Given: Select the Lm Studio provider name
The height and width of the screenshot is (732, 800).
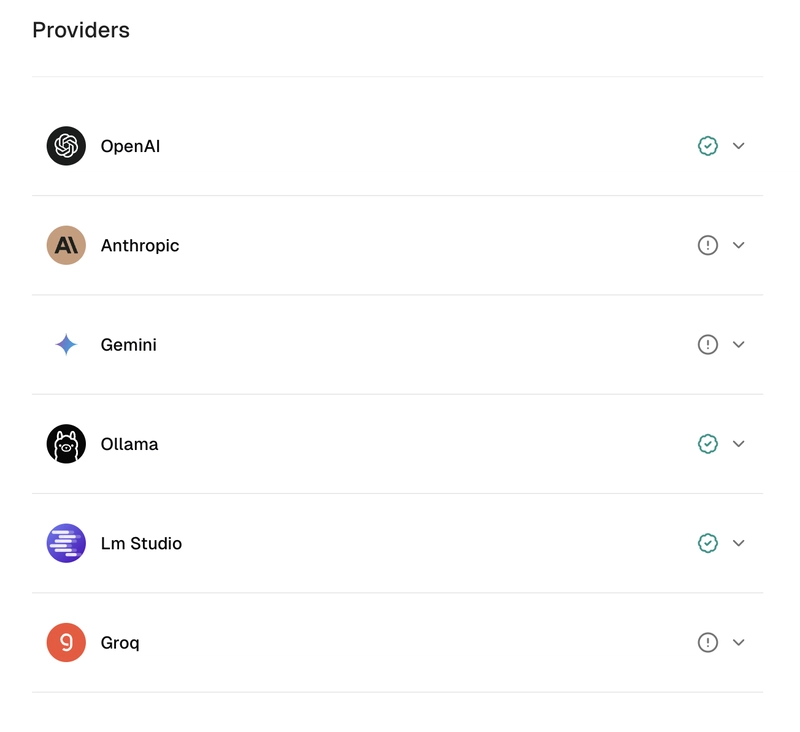Looking at the screenshot, I should click(141, 544).
